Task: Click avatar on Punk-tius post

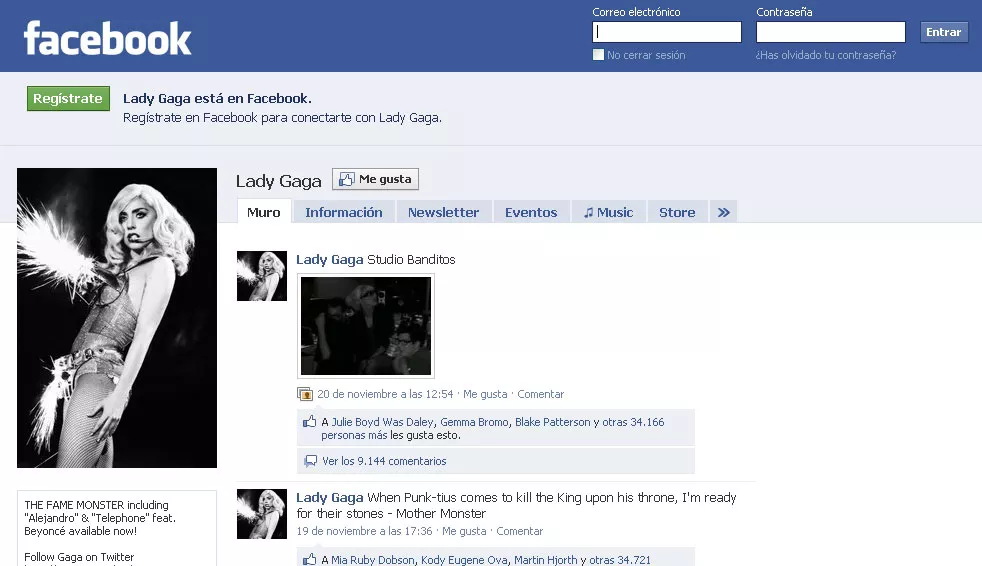Action: 262,514
